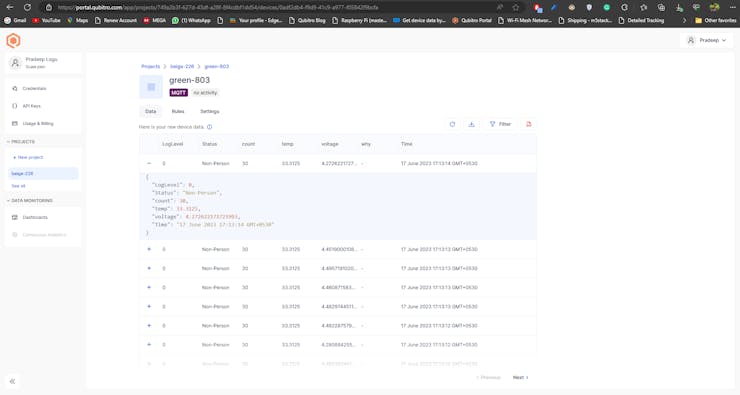Switch to the Data tab
The image size is (740, 395).
[151, 112]
